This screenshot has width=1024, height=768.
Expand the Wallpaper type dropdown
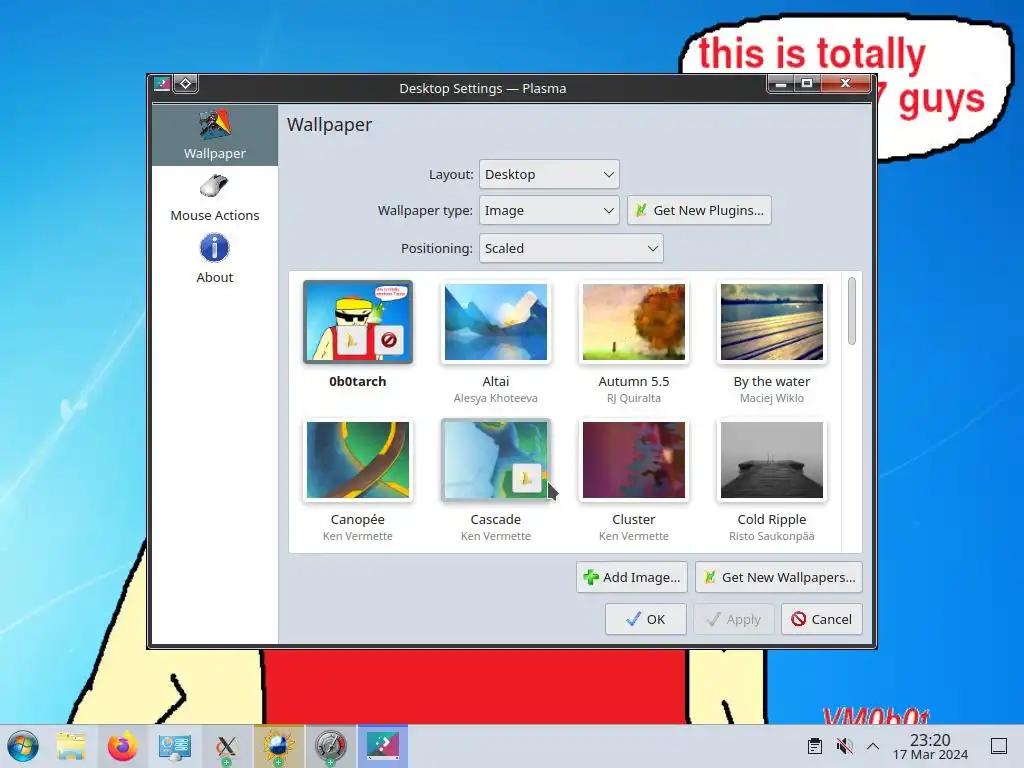[x=549, y=210]
